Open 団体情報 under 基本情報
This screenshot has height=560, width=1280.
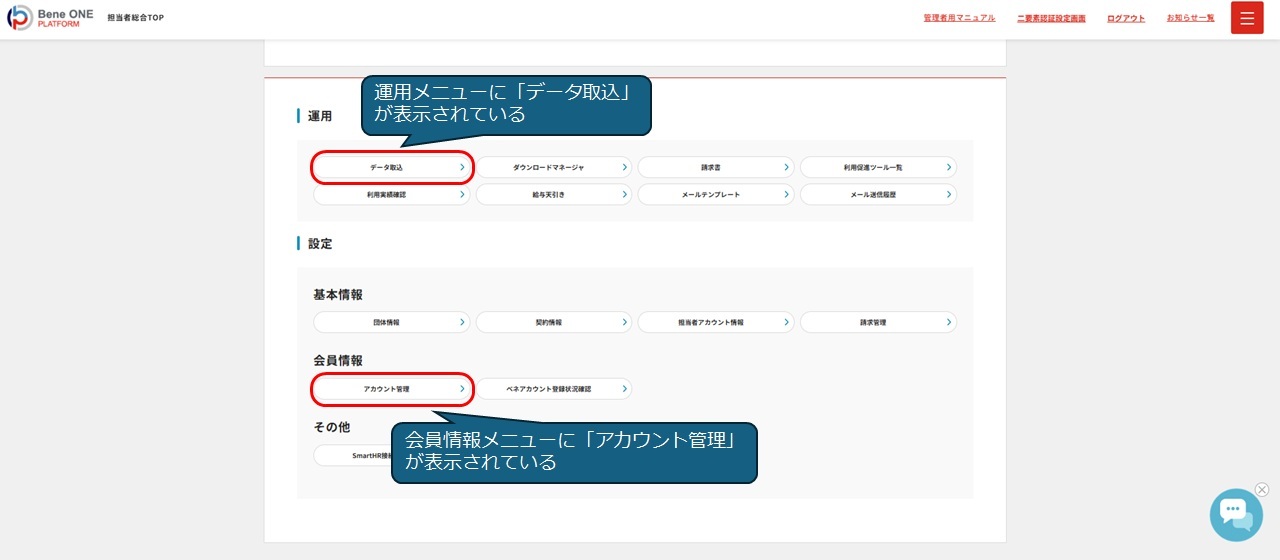click(391, 322)
